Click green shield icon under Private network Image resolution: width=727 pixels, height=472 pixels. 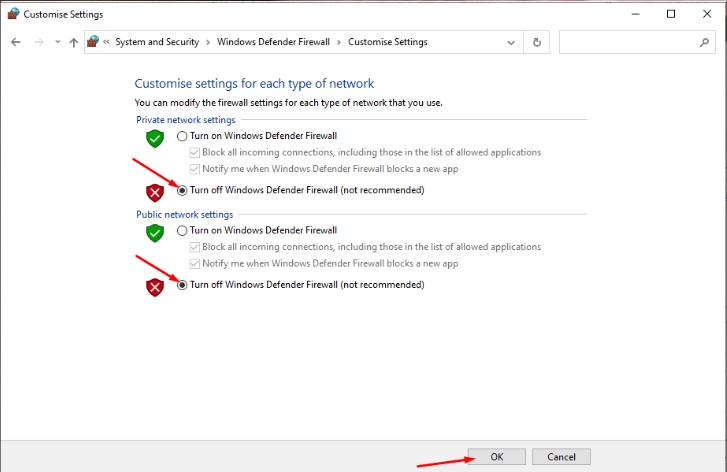tap(155, 139)
